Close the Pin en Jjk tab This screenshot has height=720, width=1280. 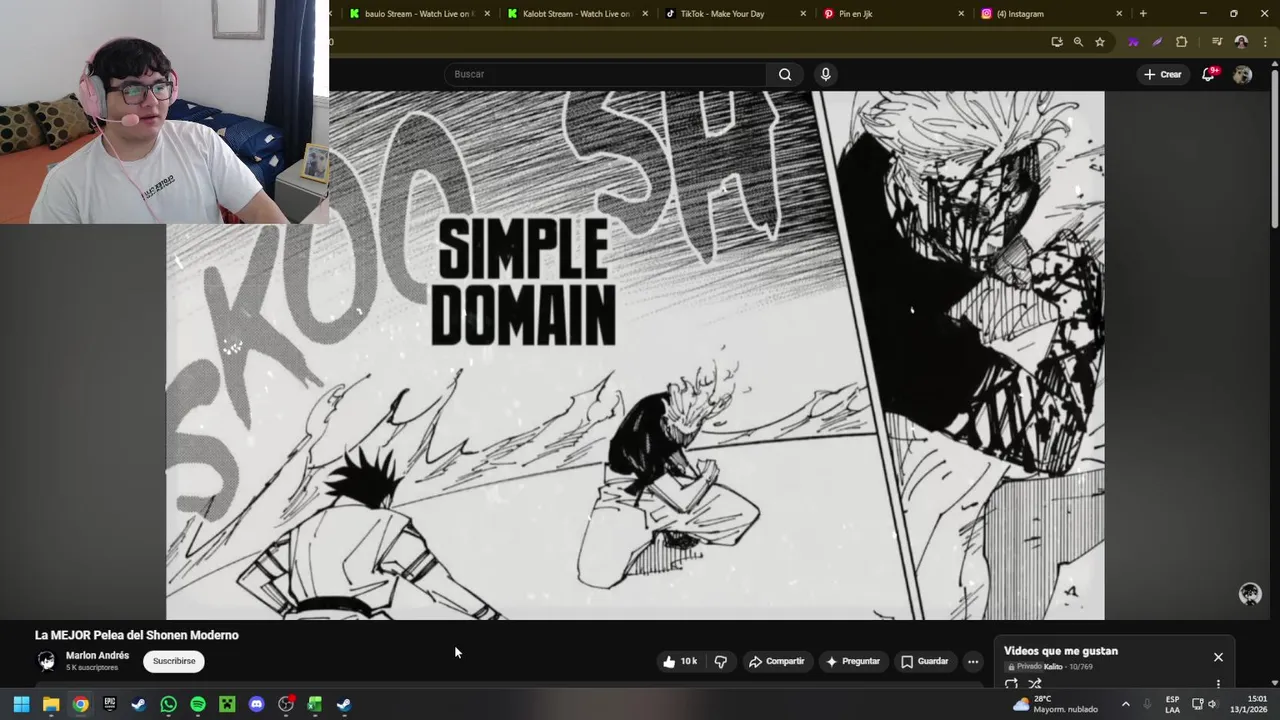click(961, 14)
